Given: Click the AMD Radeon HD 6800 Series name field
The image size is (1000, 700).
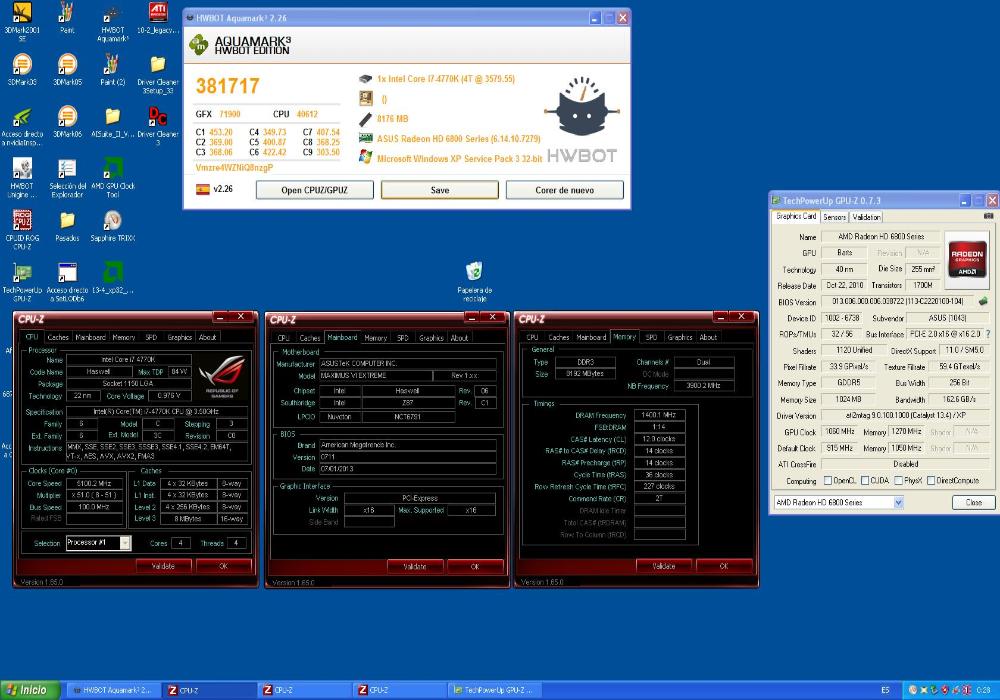Looking at the screenshot, I should click(x=881, y=237).
